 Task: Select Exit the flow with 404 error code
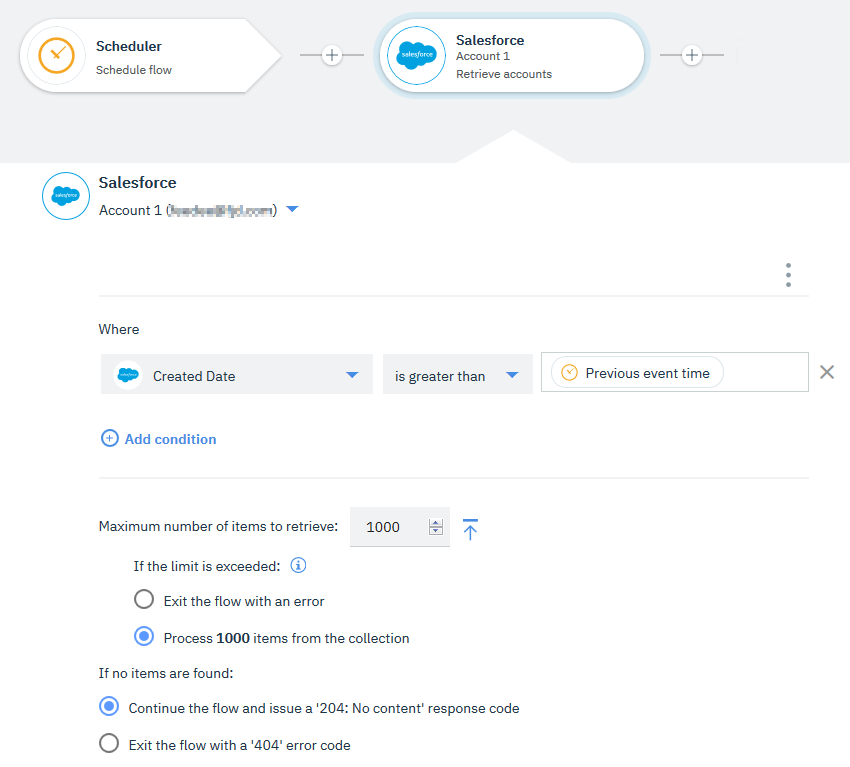coord(109,743)
